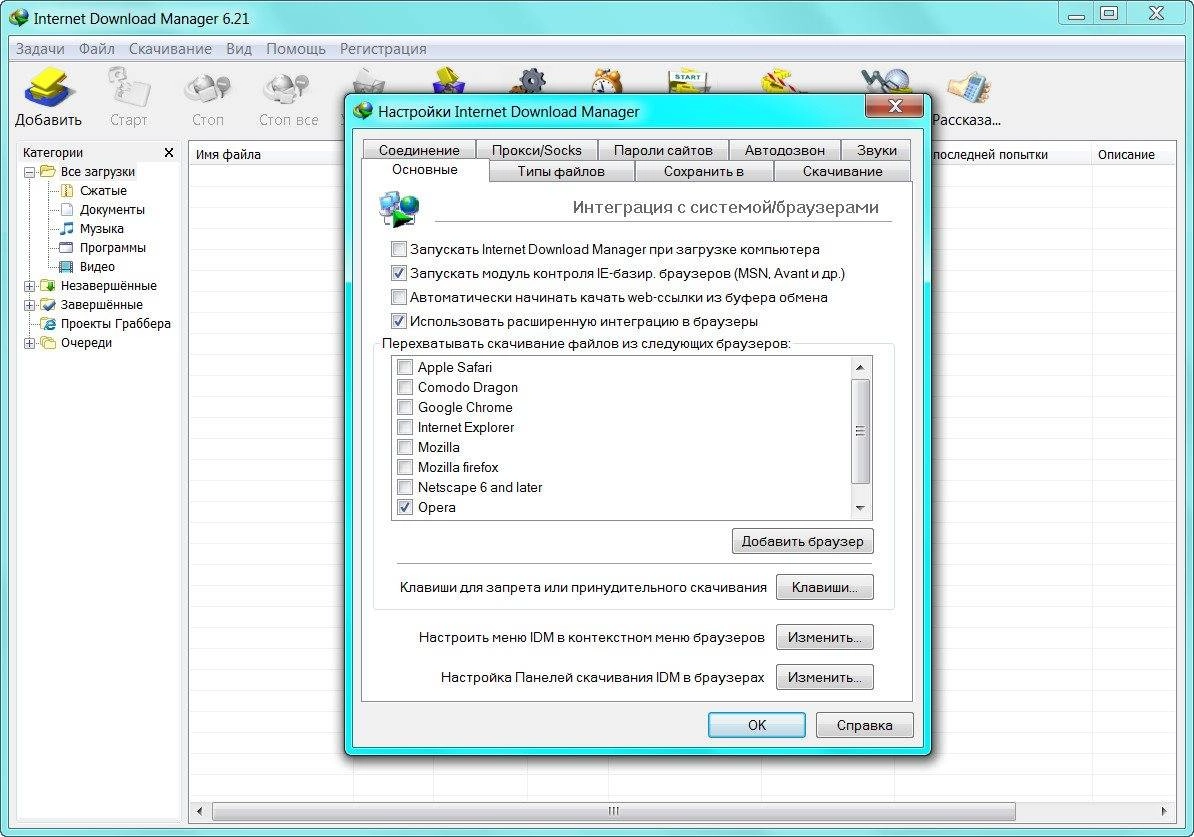Open the Задачи menu
This screenshot has height=837, width=1194.
pos(40,49)
